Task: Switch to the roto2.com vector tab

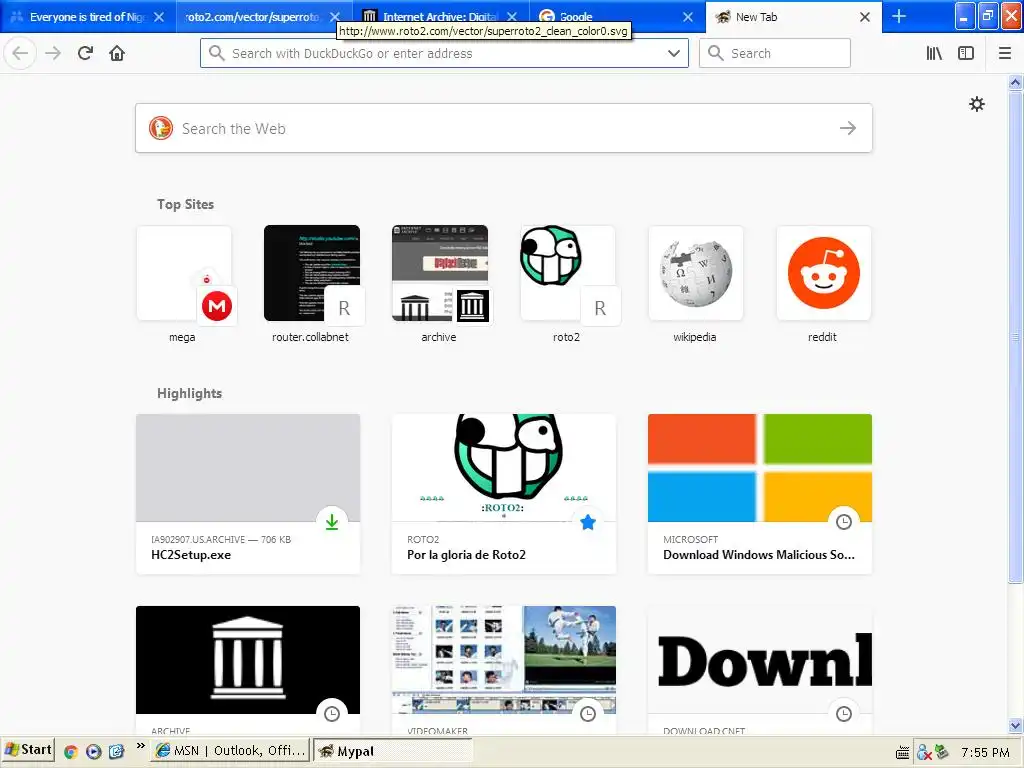Action: point(264,17)
